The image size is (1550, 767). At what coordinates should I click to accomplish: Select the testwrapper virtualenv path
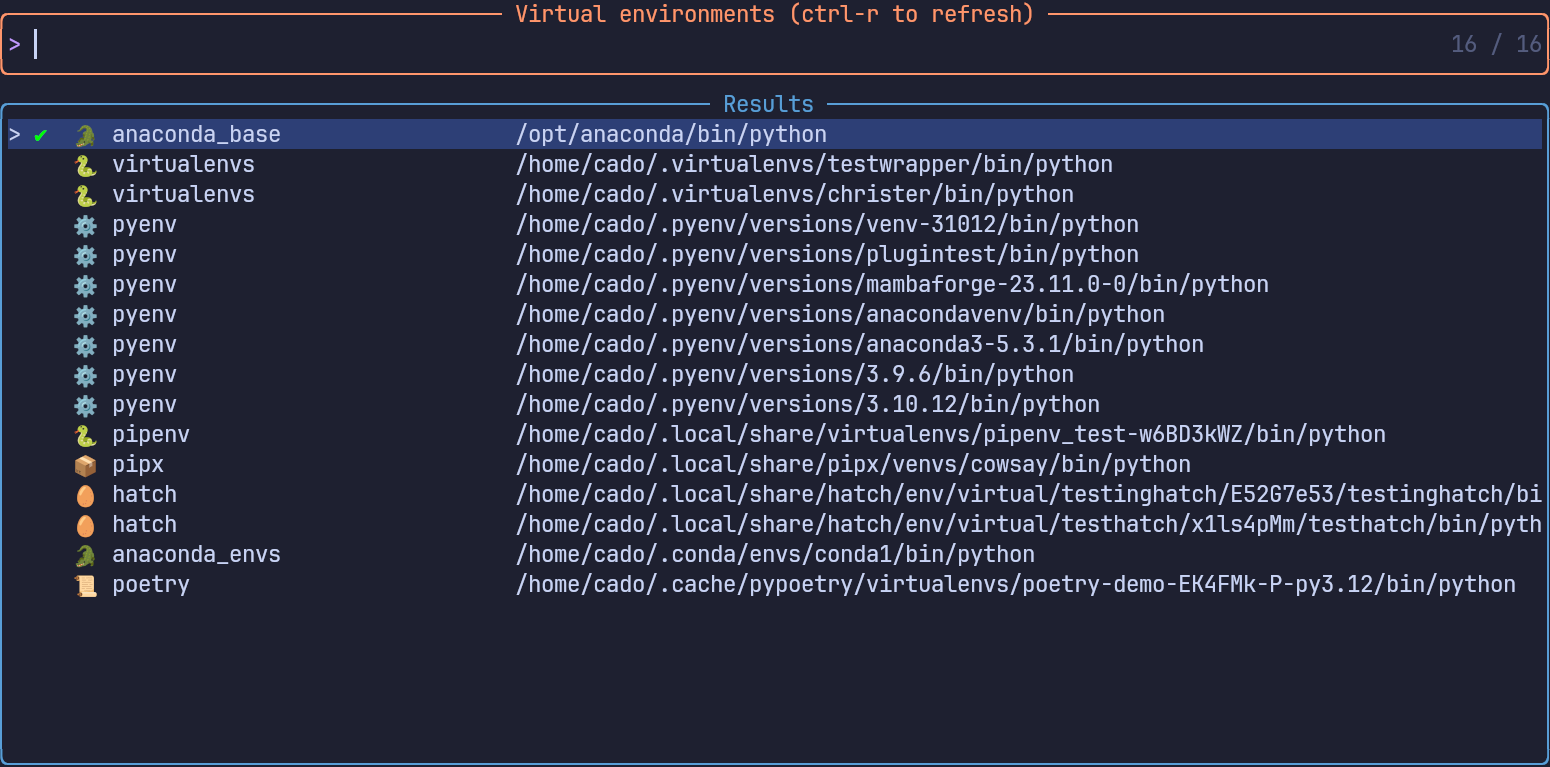814,165
